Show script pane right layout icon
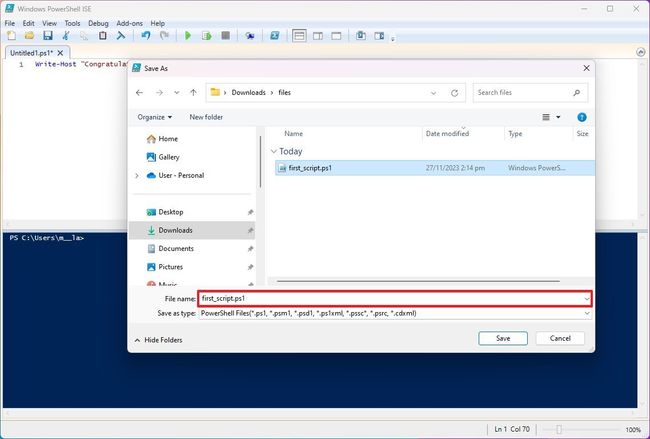 click(318, 36)
